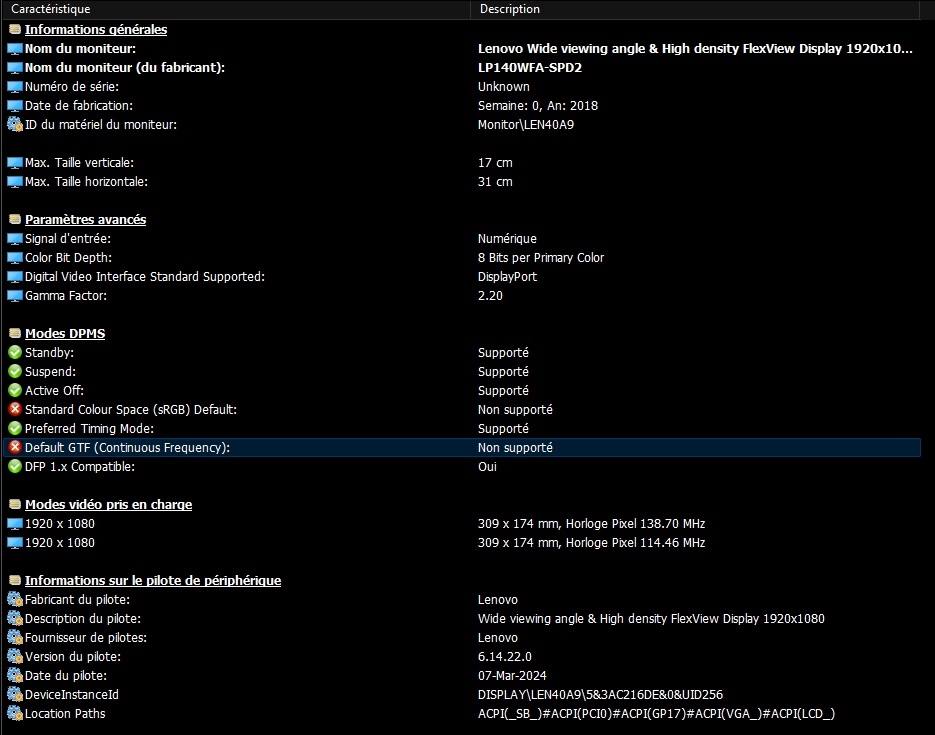Screen dimensions: 935x735
Task: Click the 'Lenovo' value in the Fabricant du pilote row
Action: (x=498, y=599)
